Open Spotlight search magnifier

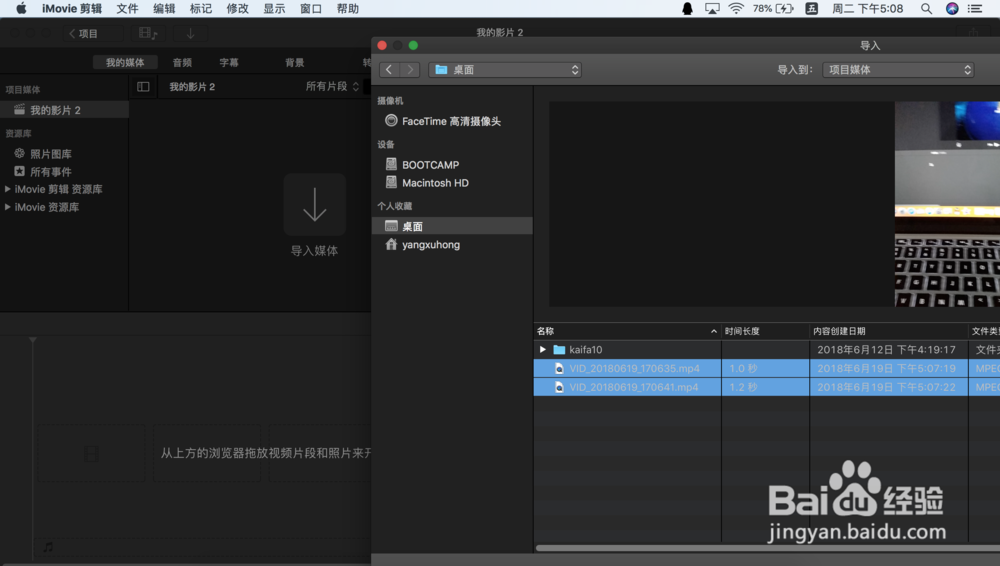pyautogui.click(x=926, y=8)
